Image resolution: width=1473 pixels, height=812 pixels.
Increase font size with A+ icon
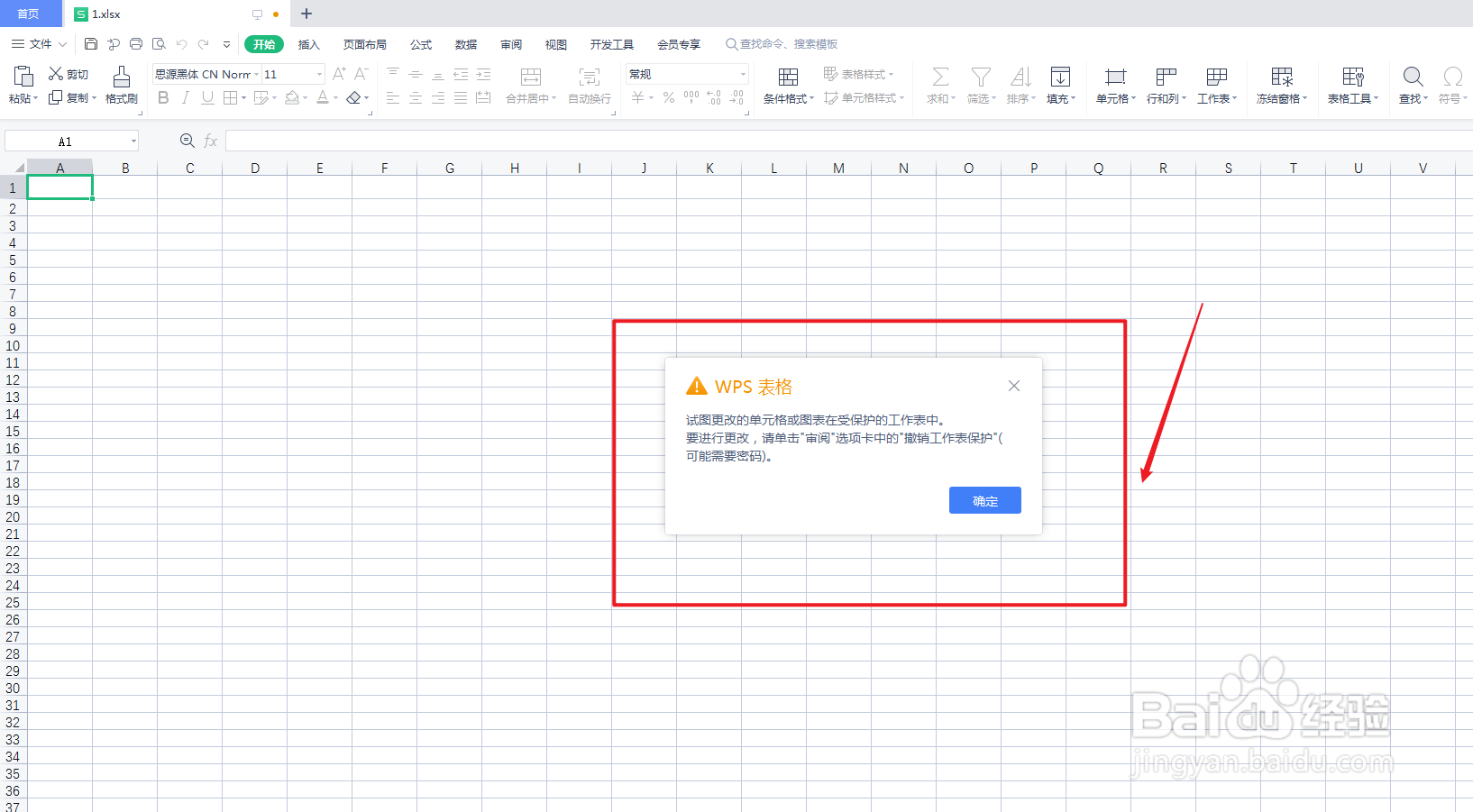tap(339, 74)
